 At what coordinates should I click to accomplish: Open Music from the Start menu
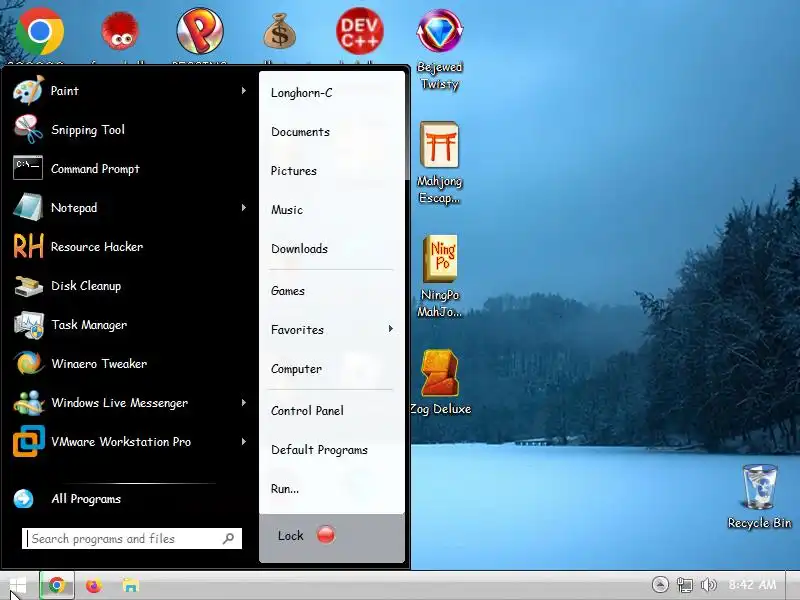tap(287, 209)
